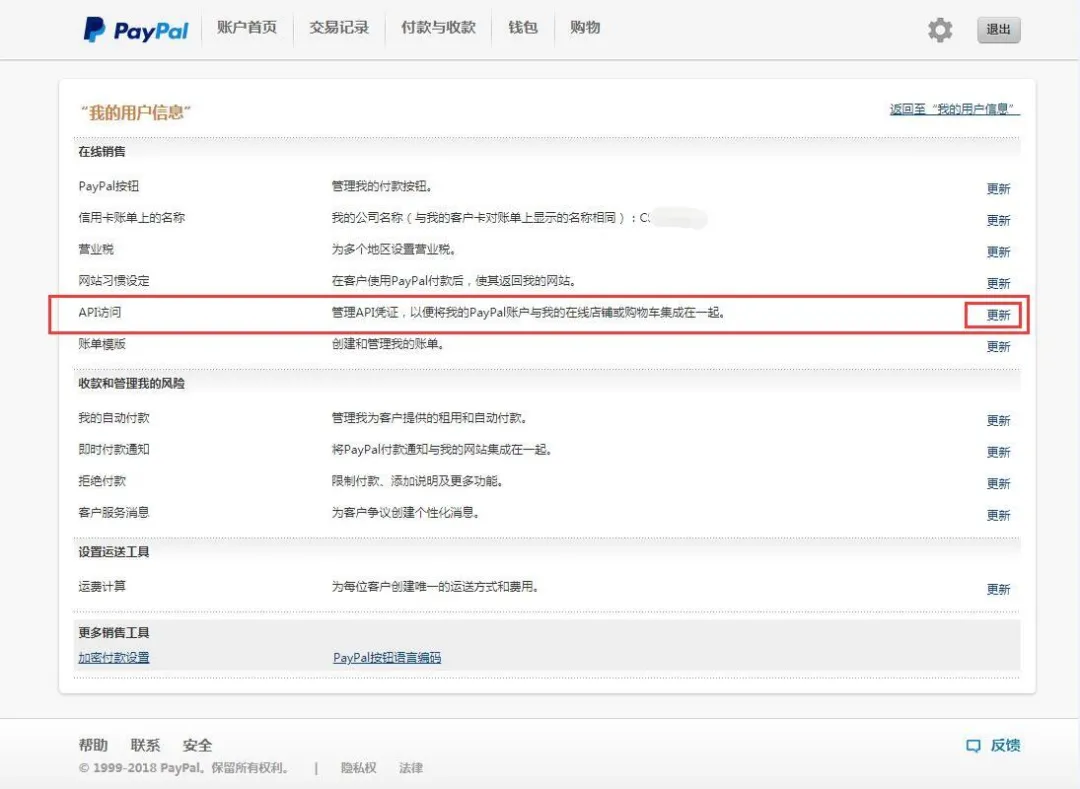Open the settings gear icon
Screen dimensions: 1080x789
pyautogui.click(x=938, y=29)
